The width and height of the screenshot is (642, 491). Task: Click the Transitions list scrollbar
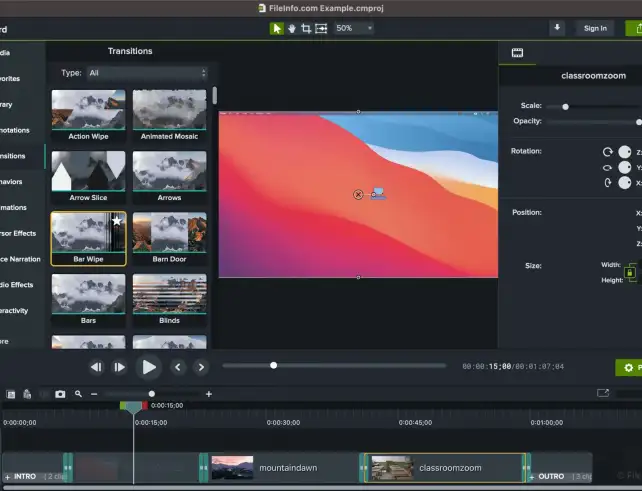coord(215,95)
